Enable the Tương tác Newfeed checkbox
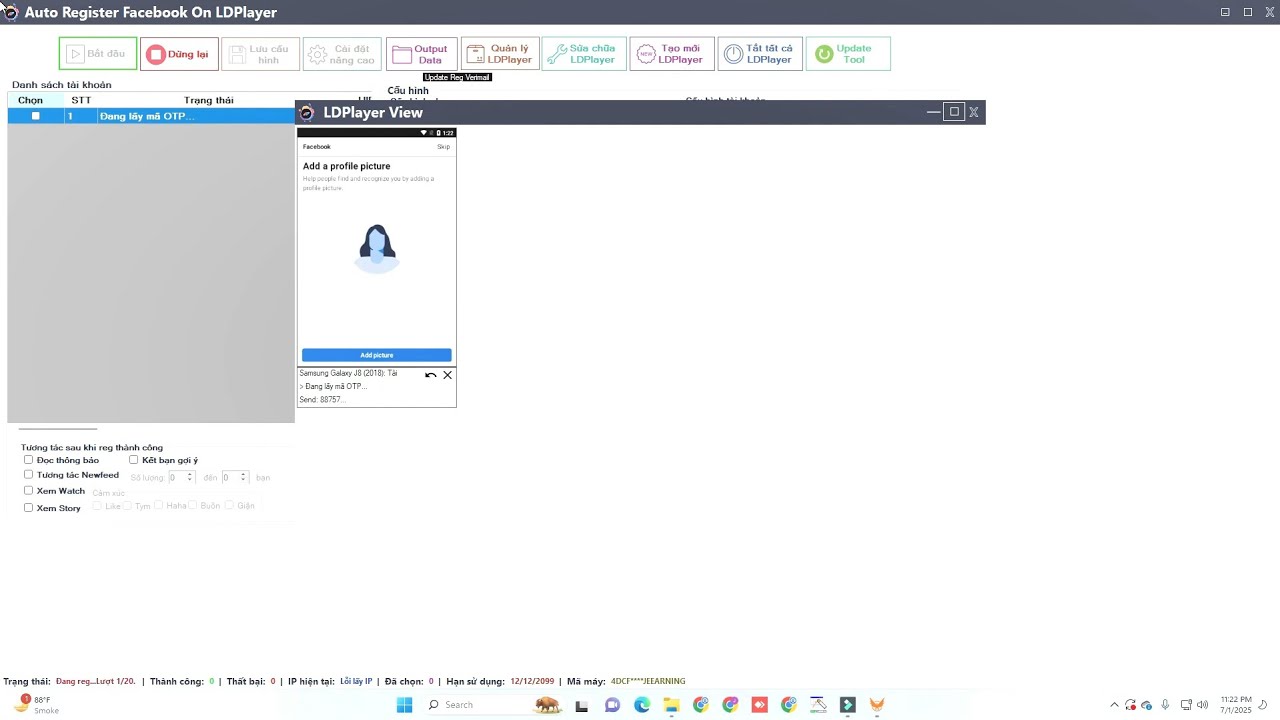The image size is (1280, 720). click(x=29, y=475)
